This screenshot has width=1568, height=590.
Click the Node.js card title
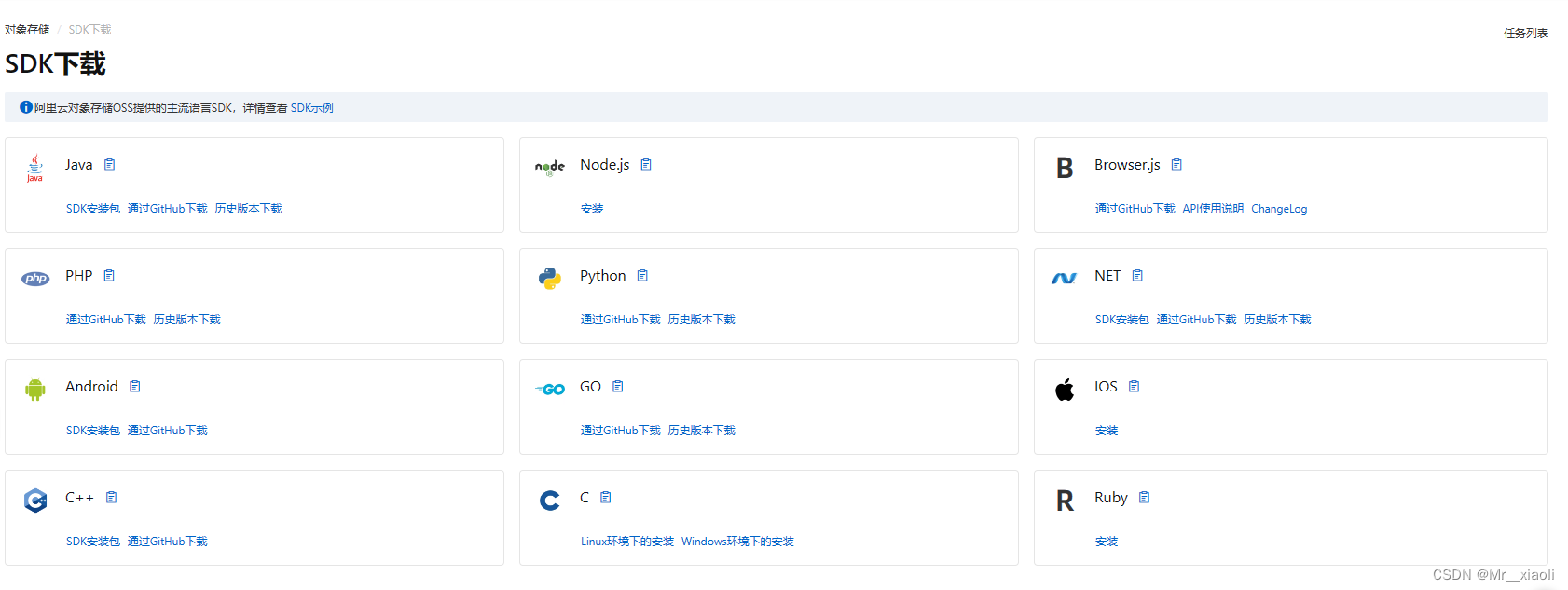605,165
